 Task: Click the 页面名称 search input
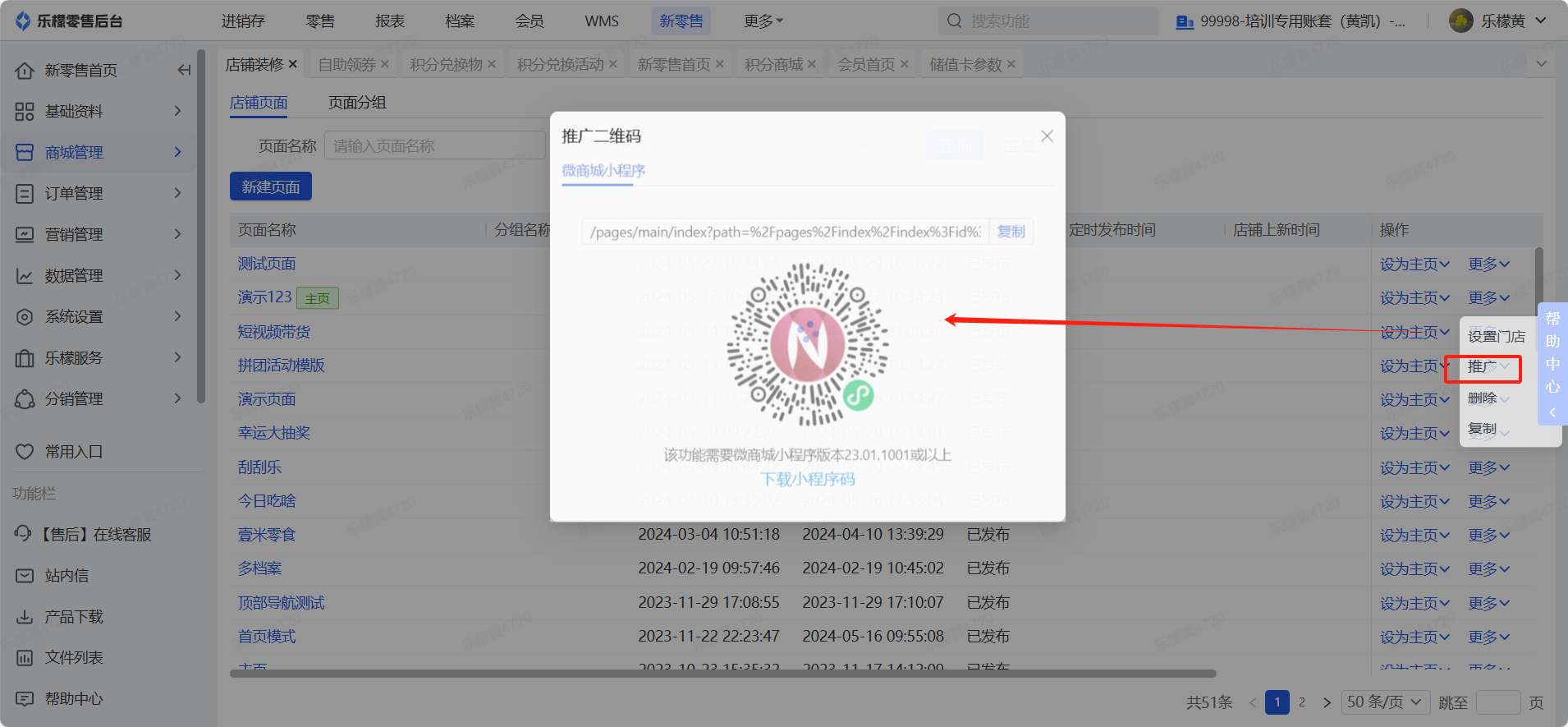[x=435, y=145]
